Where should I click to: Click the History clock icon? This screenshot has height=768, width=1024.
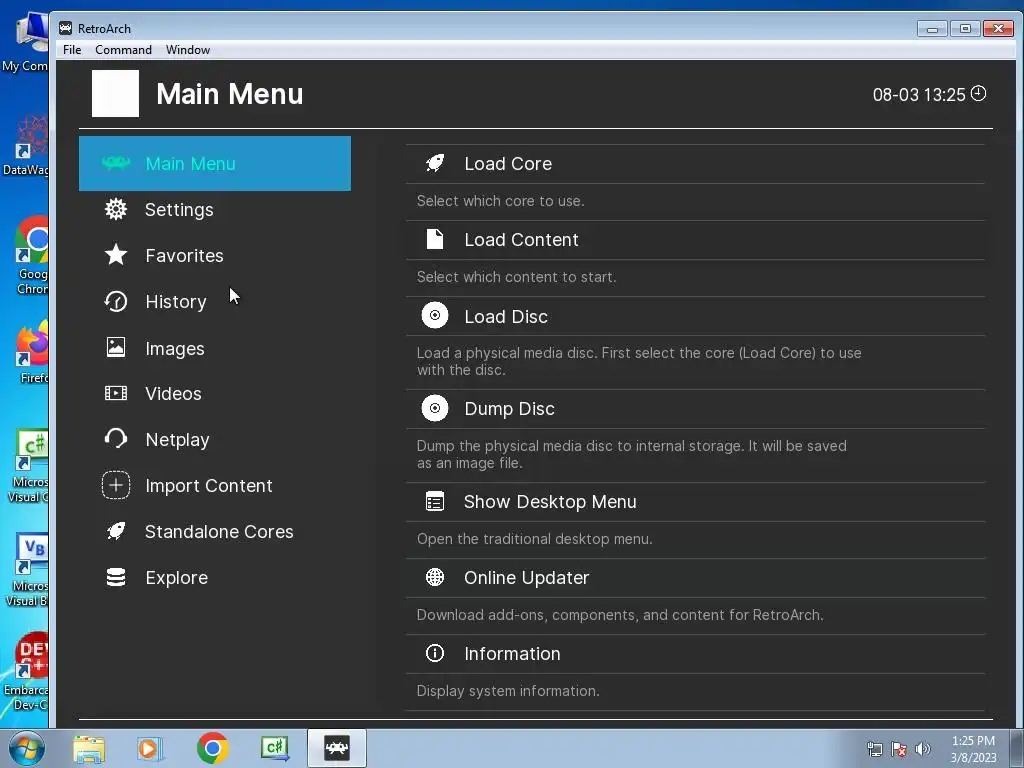(x=116, y=301)
